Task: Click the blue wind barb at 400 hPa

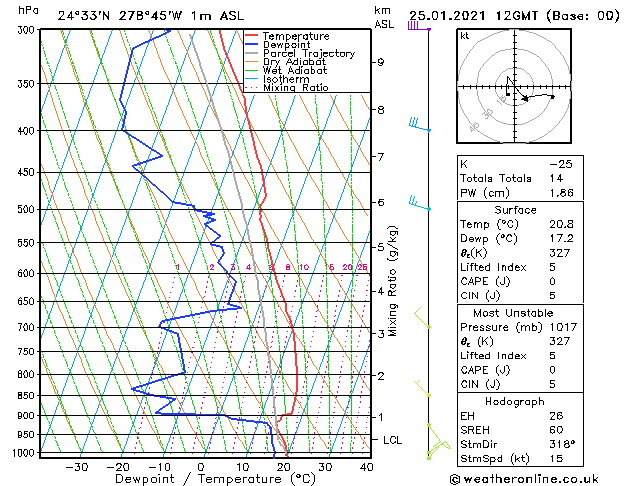Action: pyautogui.click(x=420, y=124)
